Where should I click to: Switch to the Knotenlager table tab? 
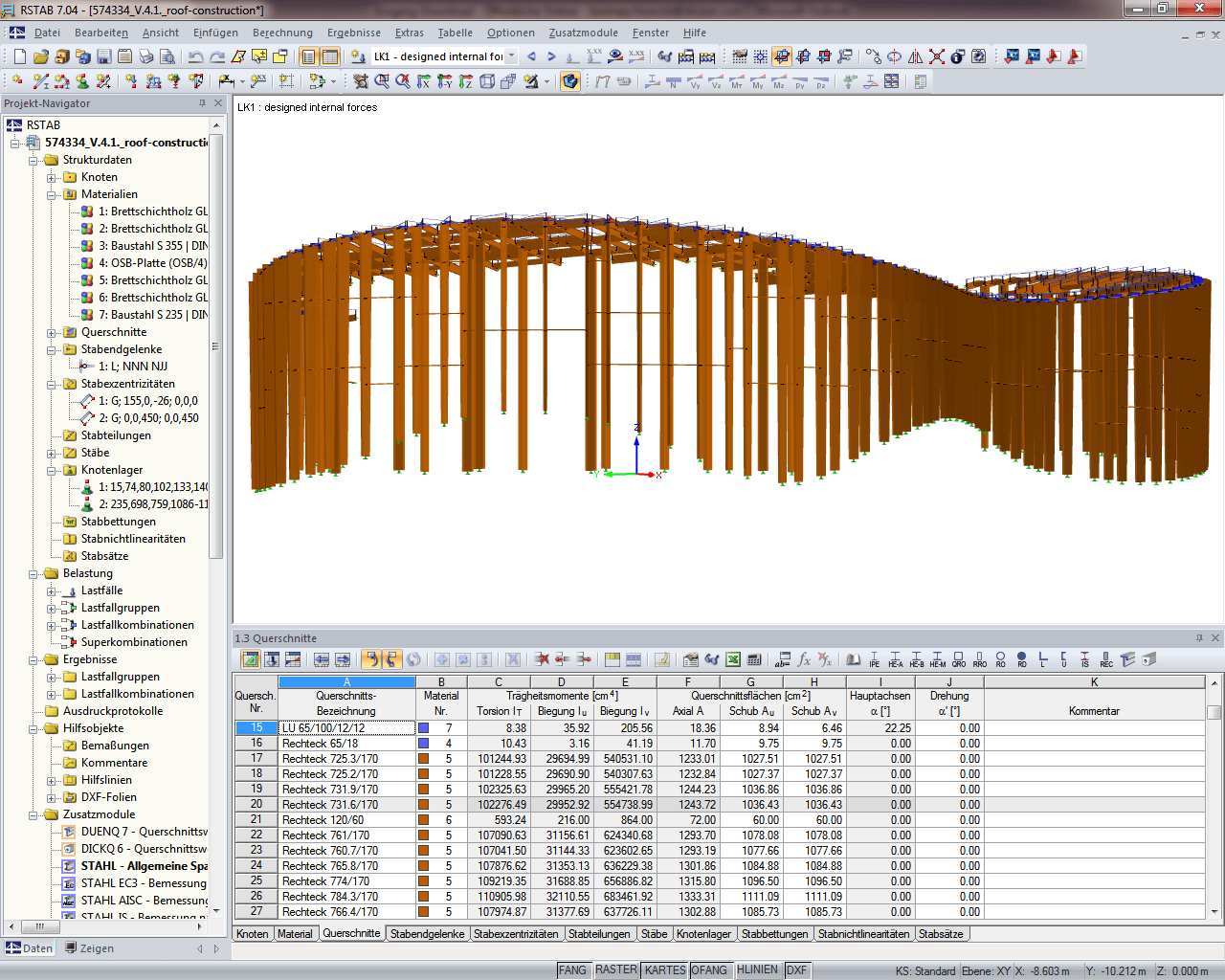[x=704, y=934]
